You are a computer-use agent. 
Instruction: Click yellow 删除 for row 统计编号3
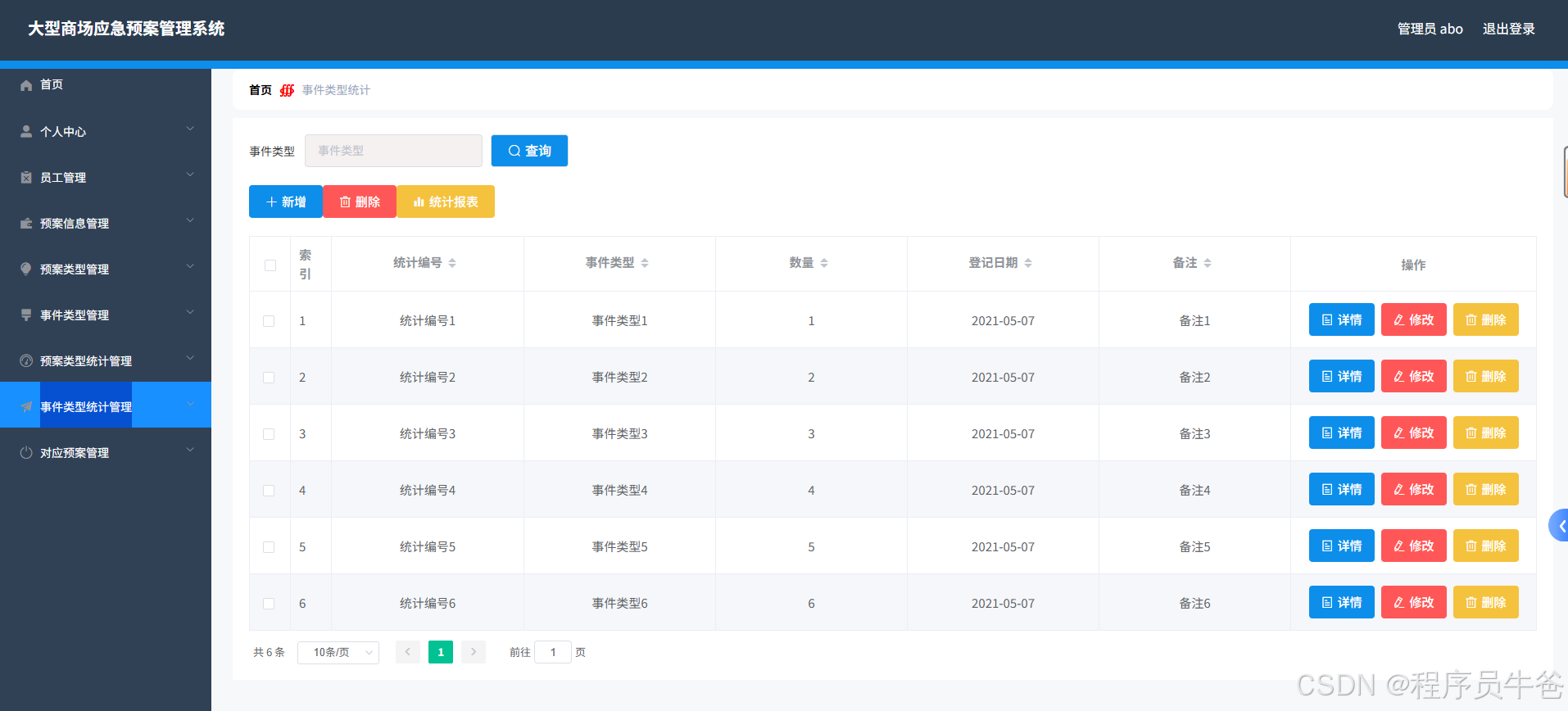pos(1486,432)
